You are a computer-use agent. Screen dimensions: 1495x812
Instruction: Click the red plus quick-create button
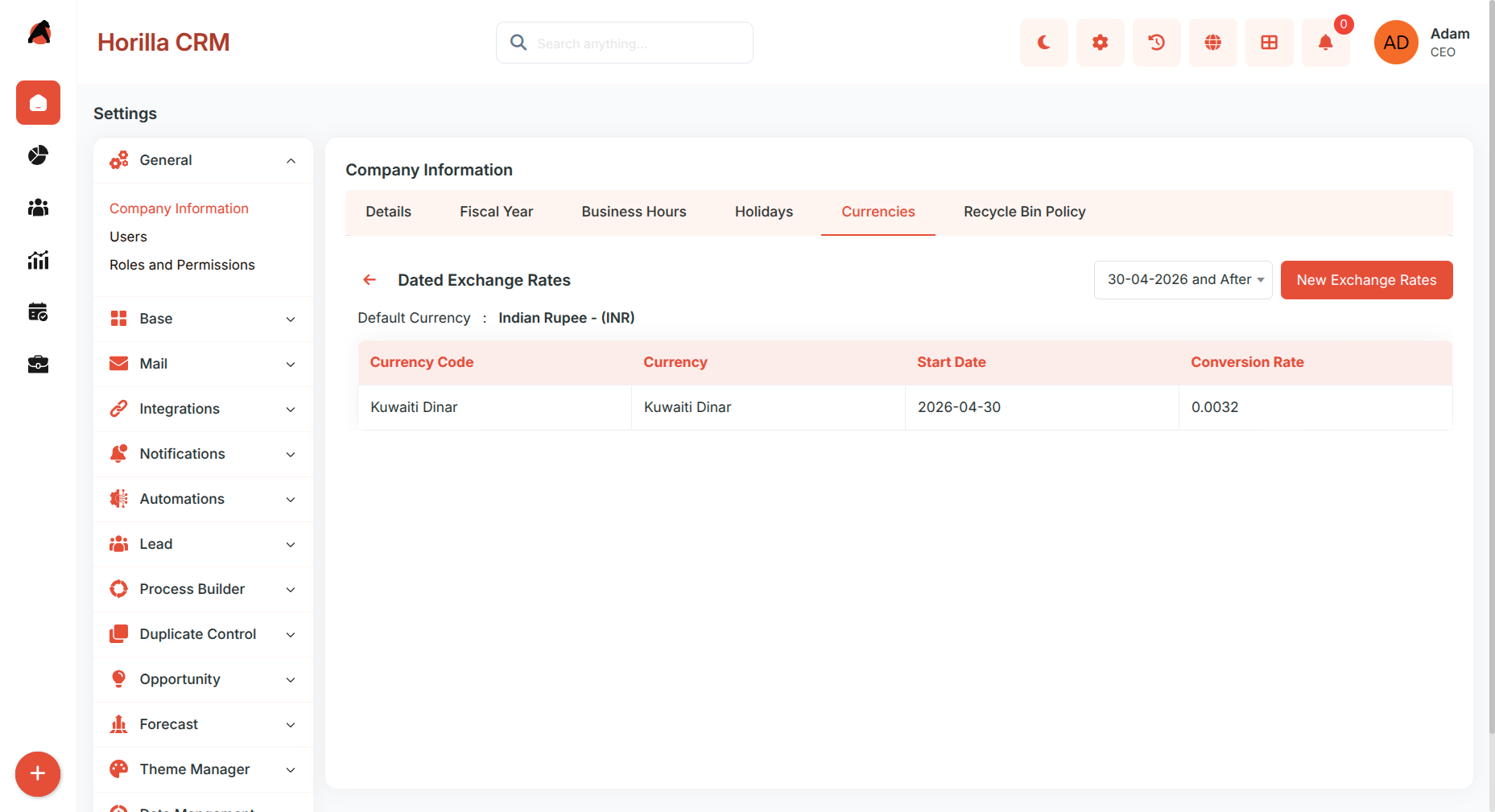(x=38, y=774)
